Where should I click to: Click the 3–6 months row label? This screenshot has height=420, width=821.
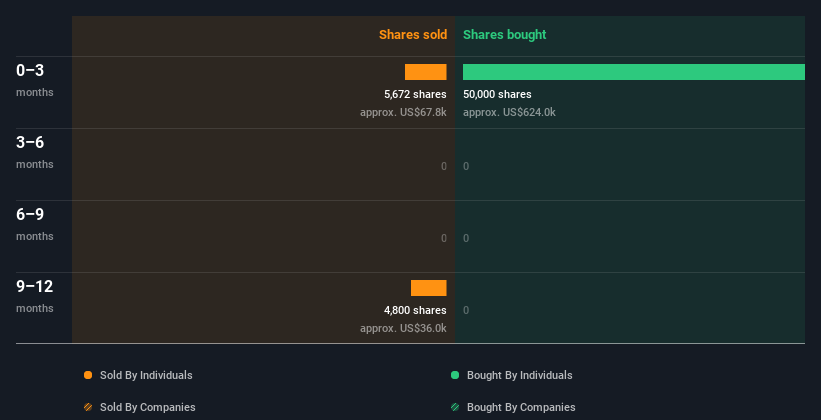point(35,152)
